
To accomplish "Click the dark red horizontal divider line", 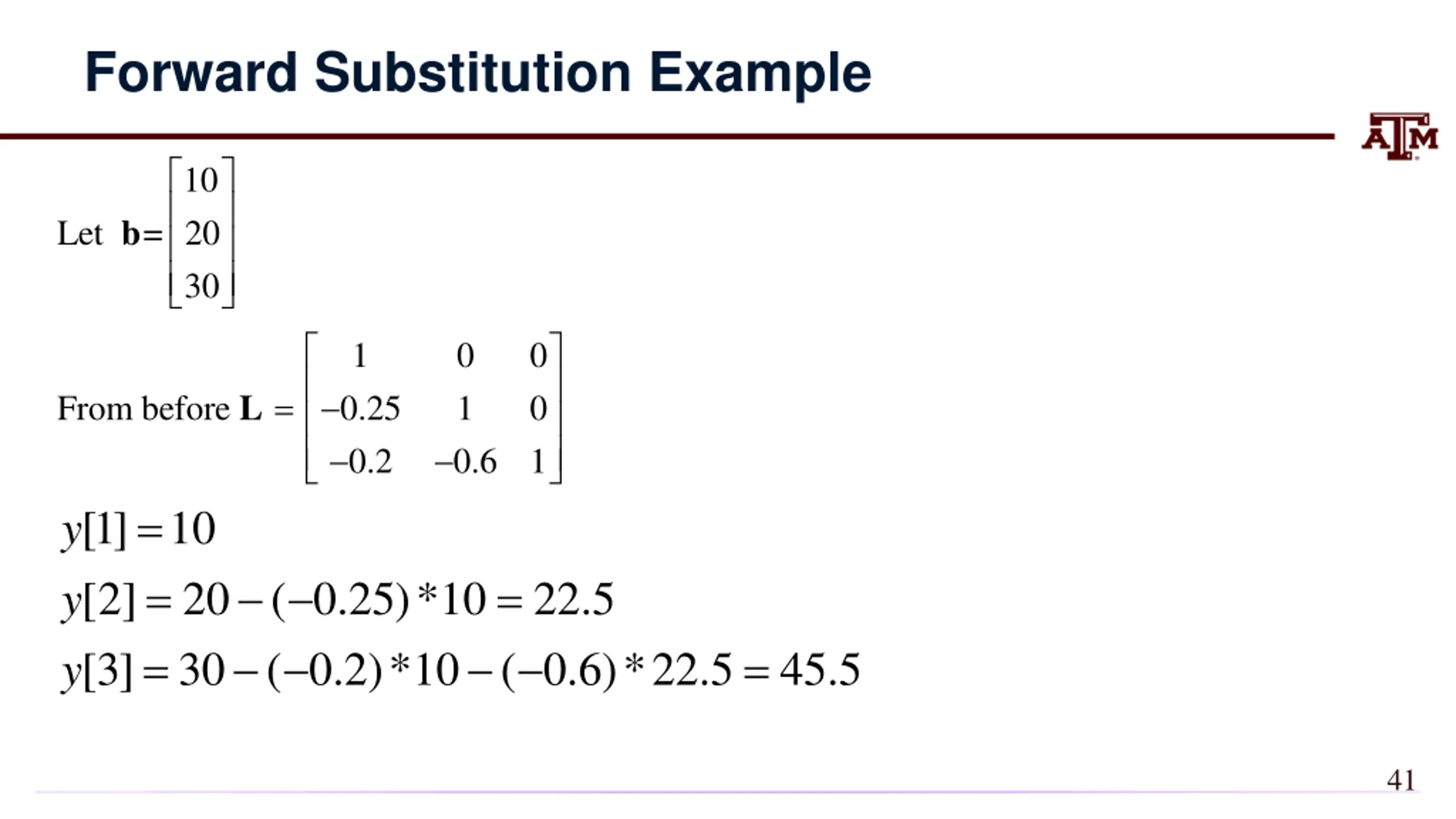I will 667,136.
